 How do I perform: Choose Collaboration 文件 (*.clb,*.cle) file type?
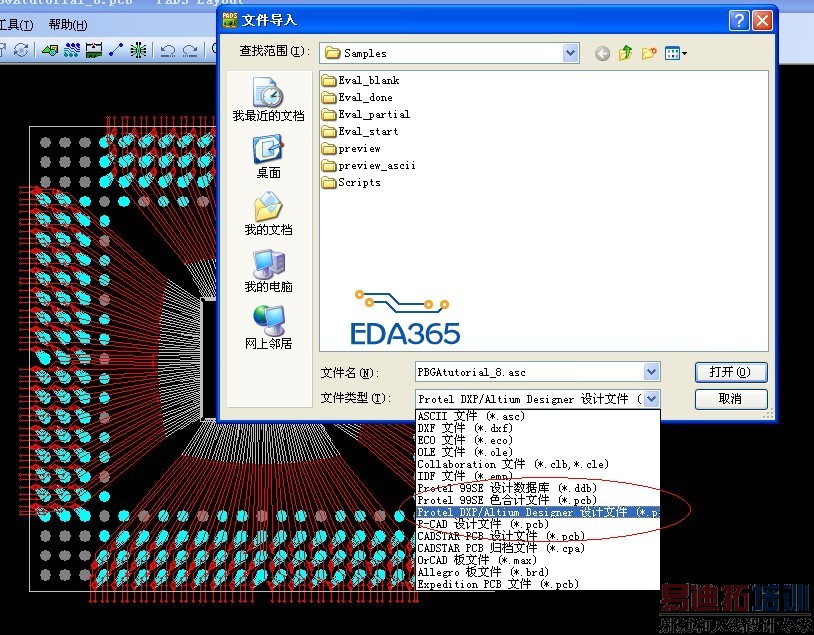point(538,464)
